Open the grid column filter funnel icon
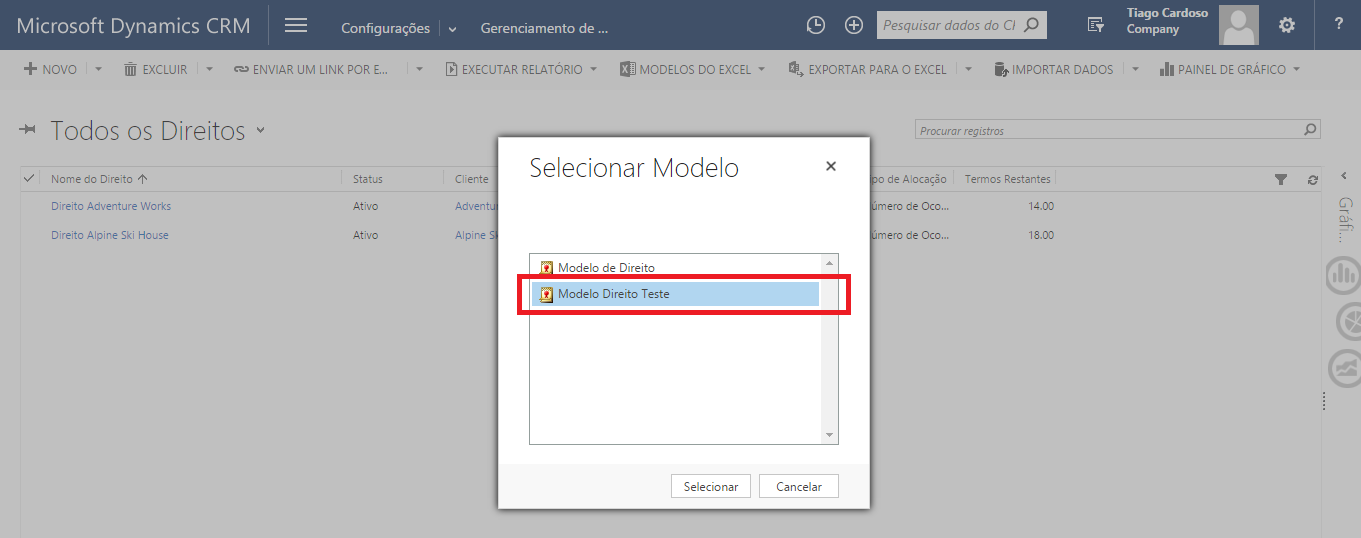 (x=1281, y=180)
